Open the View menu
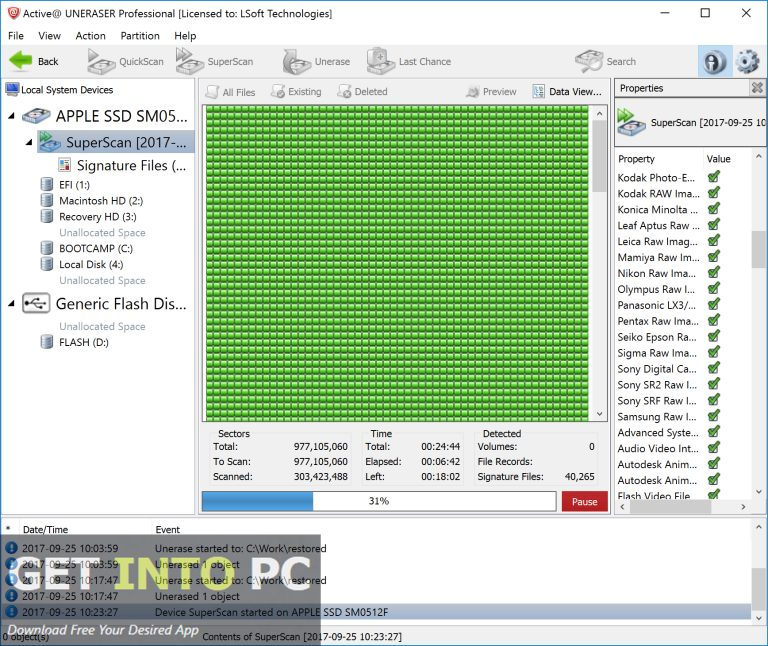 [49, 36]
